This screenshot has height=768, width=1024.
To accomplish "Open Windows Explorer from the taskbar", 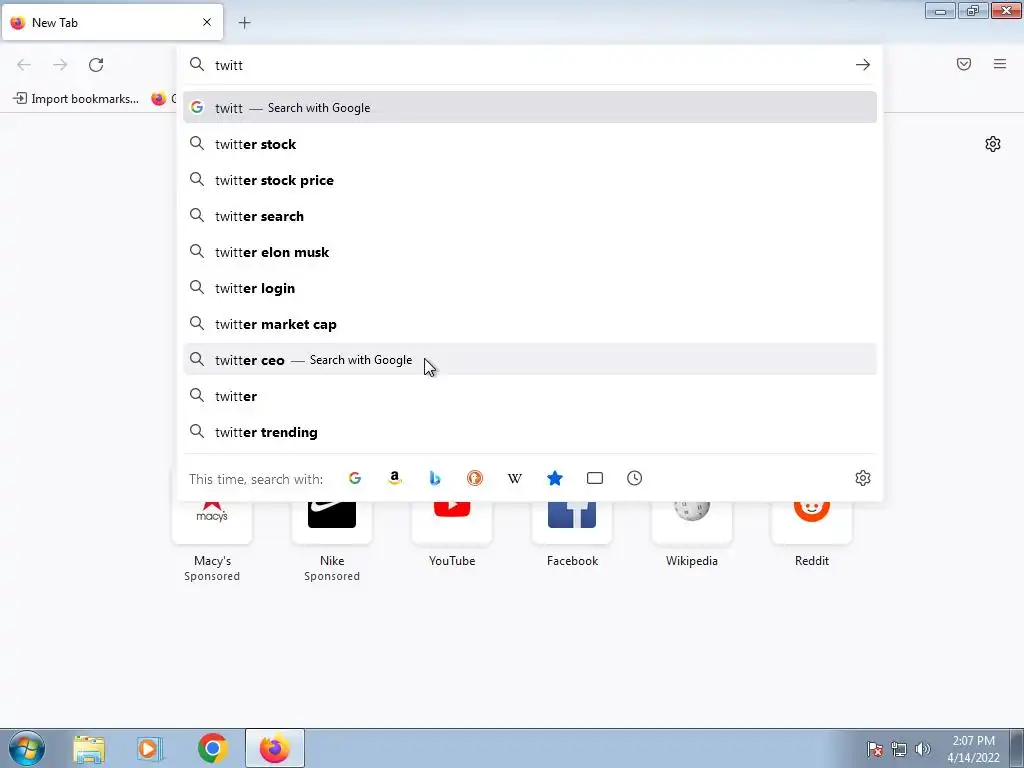I will click(x=89, y=748).
